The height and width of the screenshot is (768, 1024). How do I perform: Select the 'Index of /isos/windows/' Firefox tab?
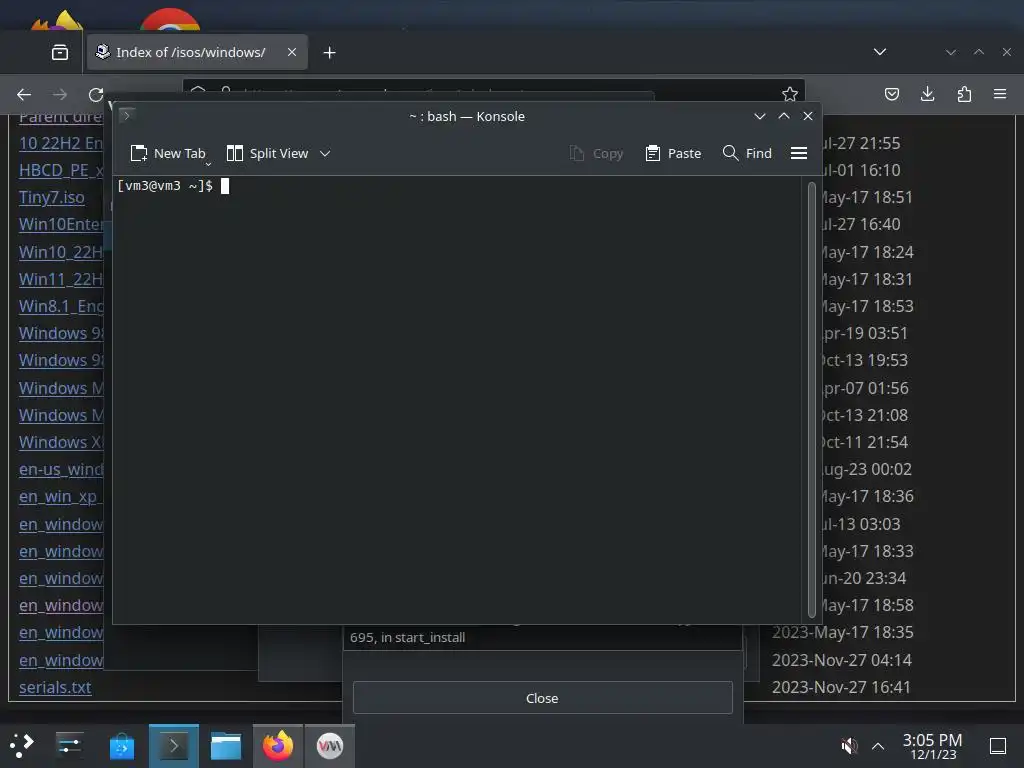tap(197, 52)
